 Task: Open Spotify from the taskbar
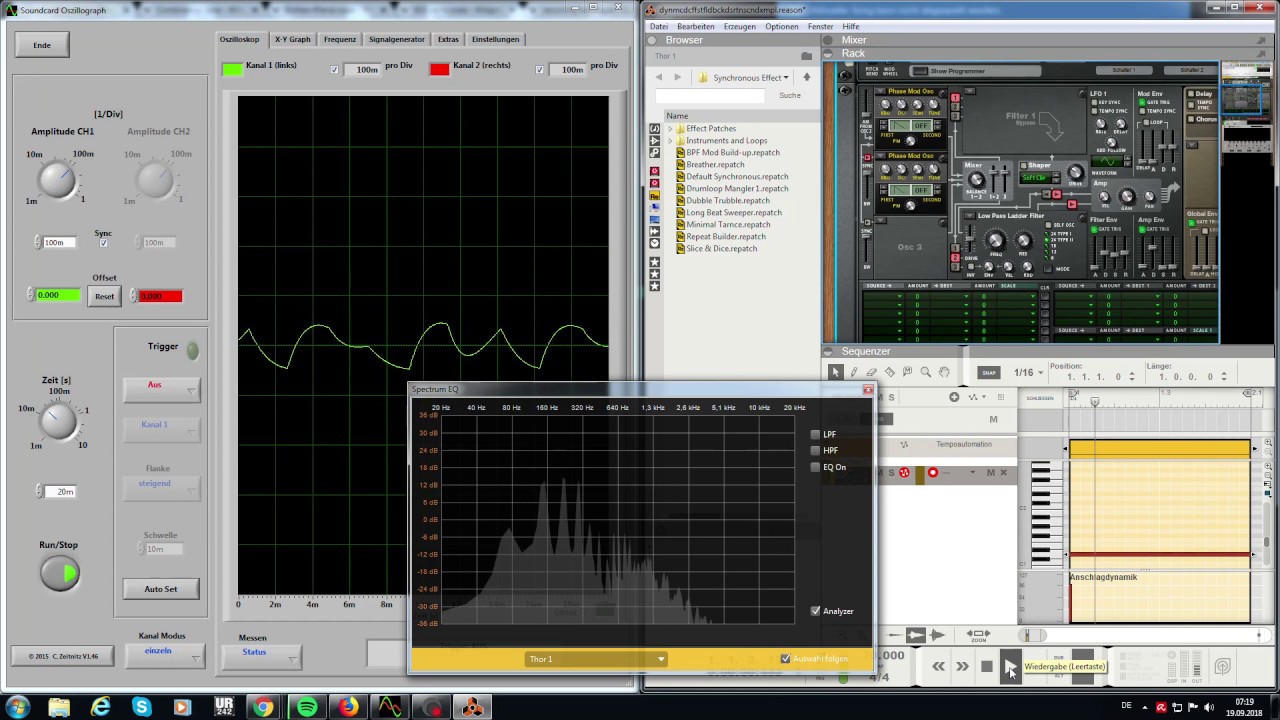[307, 707]
